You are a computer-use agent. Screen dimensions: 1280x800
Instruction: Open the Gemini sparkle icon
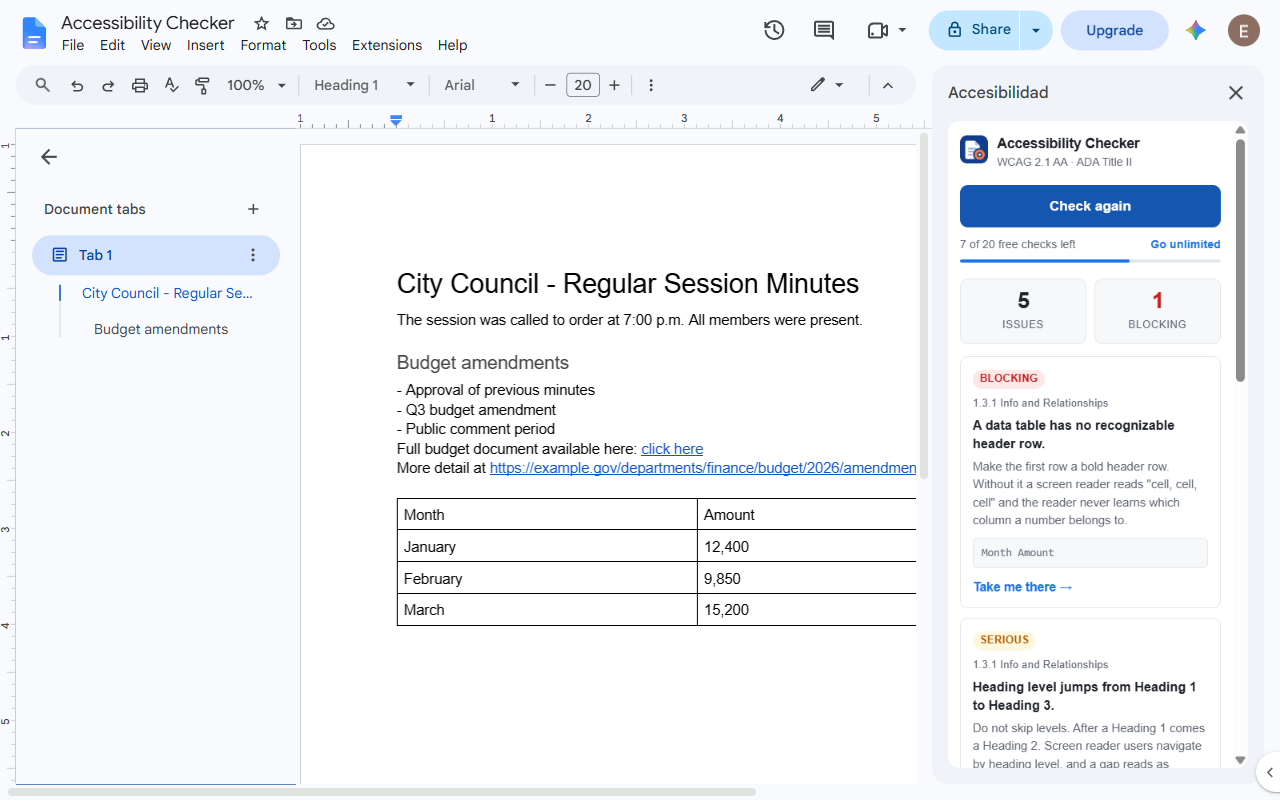click(1196, 30)
